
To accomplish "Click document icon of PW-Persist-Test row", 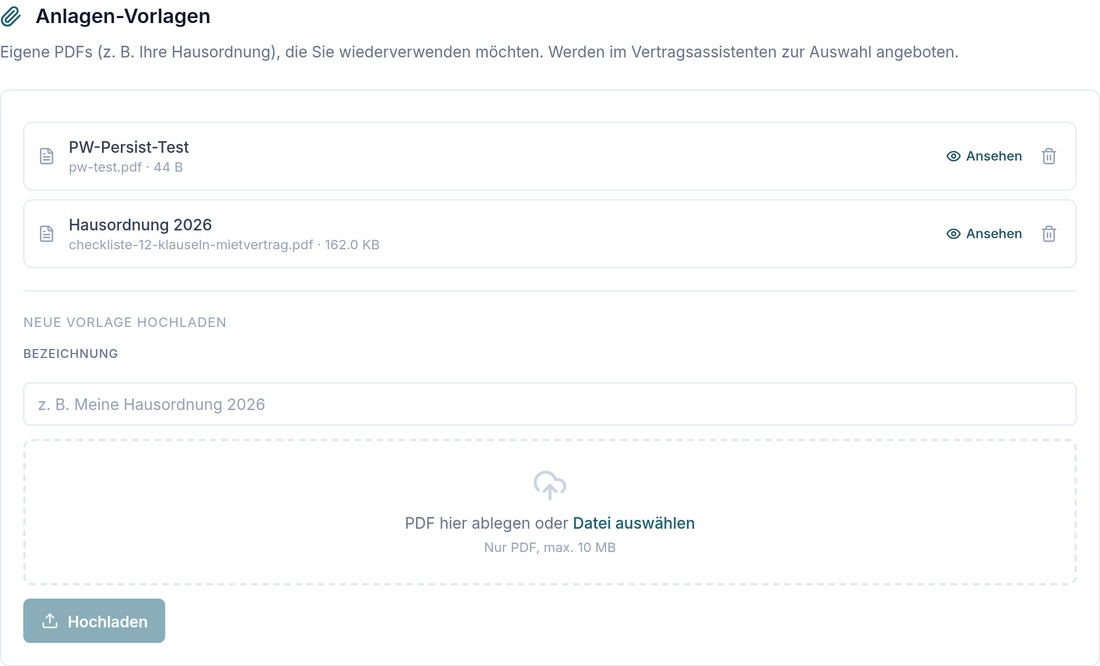I will pos(46,156).
